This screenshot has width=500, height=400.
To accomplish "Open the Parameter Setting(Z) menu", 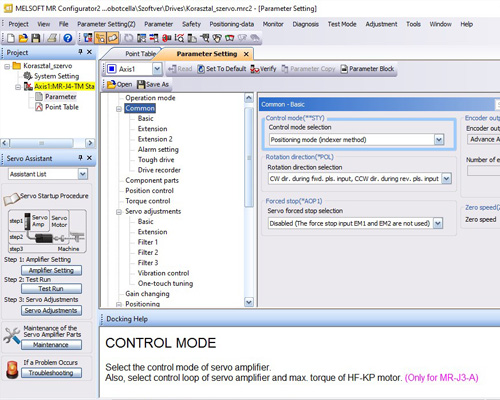I will tap(106, 24).
